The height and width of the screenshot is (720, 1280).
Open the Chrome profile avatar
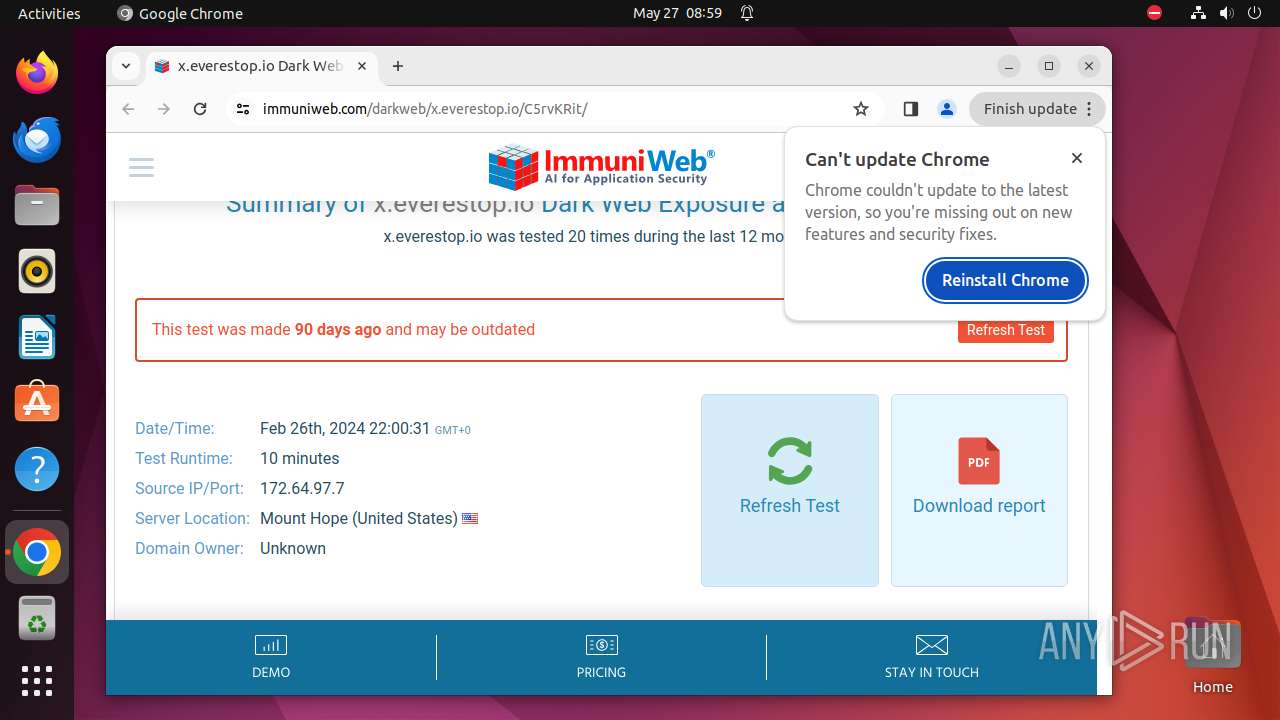coord(946,109)
